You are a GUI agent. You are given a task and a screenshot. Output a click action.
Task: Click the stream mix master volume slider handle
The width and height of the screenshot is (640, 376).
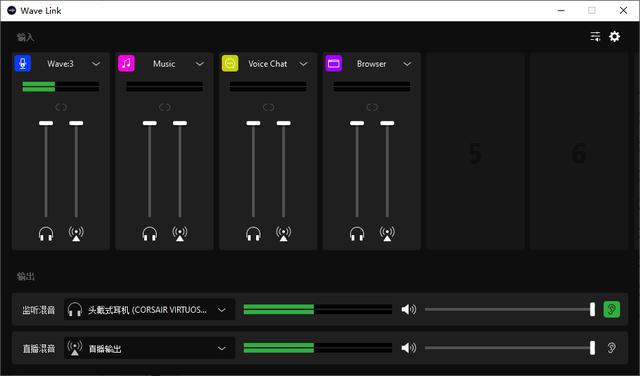[x=592, y=348]
